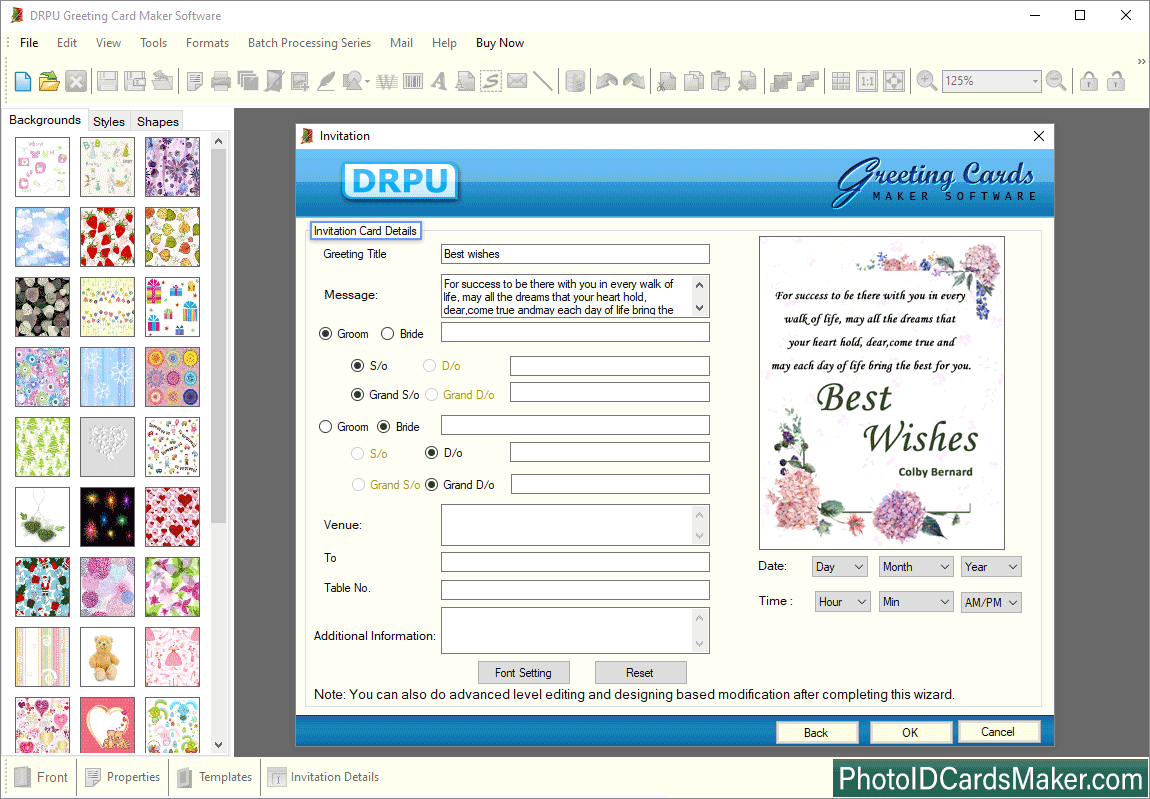Select the barcode tool icon

tap(413, 81)
